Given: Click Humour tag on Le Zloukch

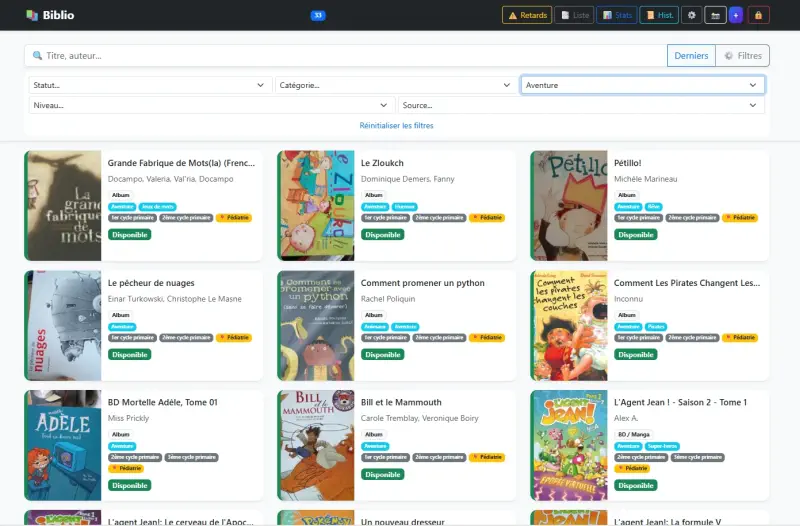Looking at the screenshot, I should tap(405, 207).
